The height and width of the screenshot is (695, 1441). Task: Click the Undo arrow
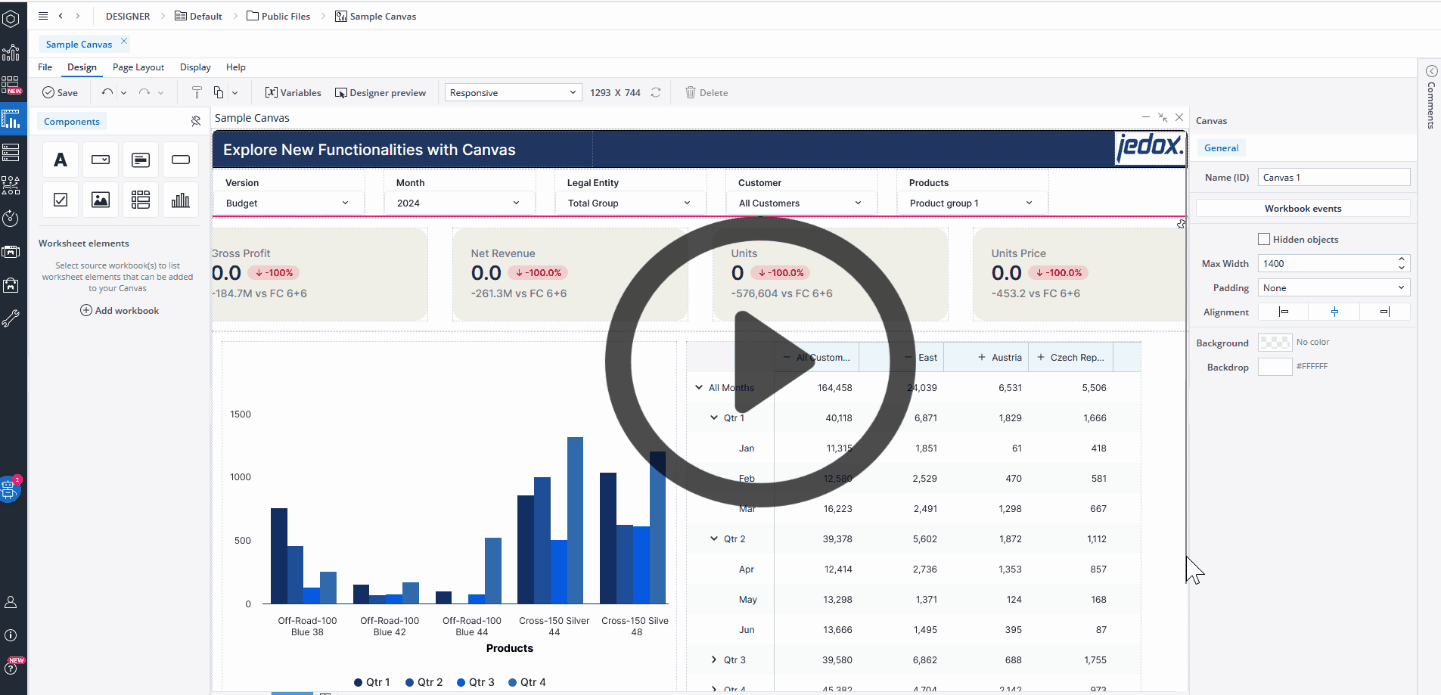point(107,92)
